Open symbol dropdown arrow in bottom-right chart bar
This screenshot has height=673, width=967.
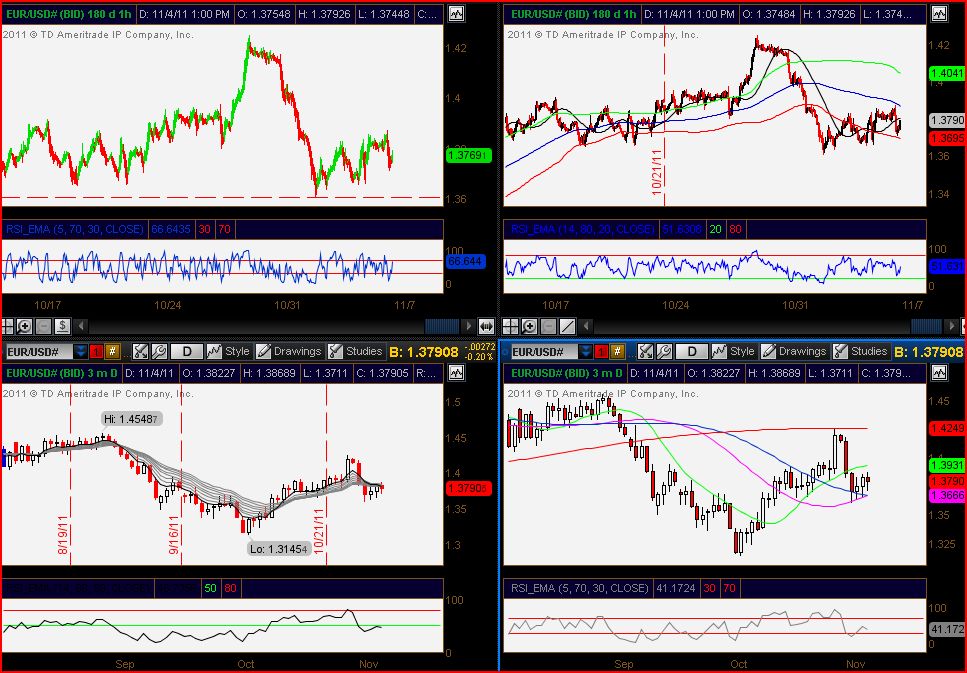point(585,352)
